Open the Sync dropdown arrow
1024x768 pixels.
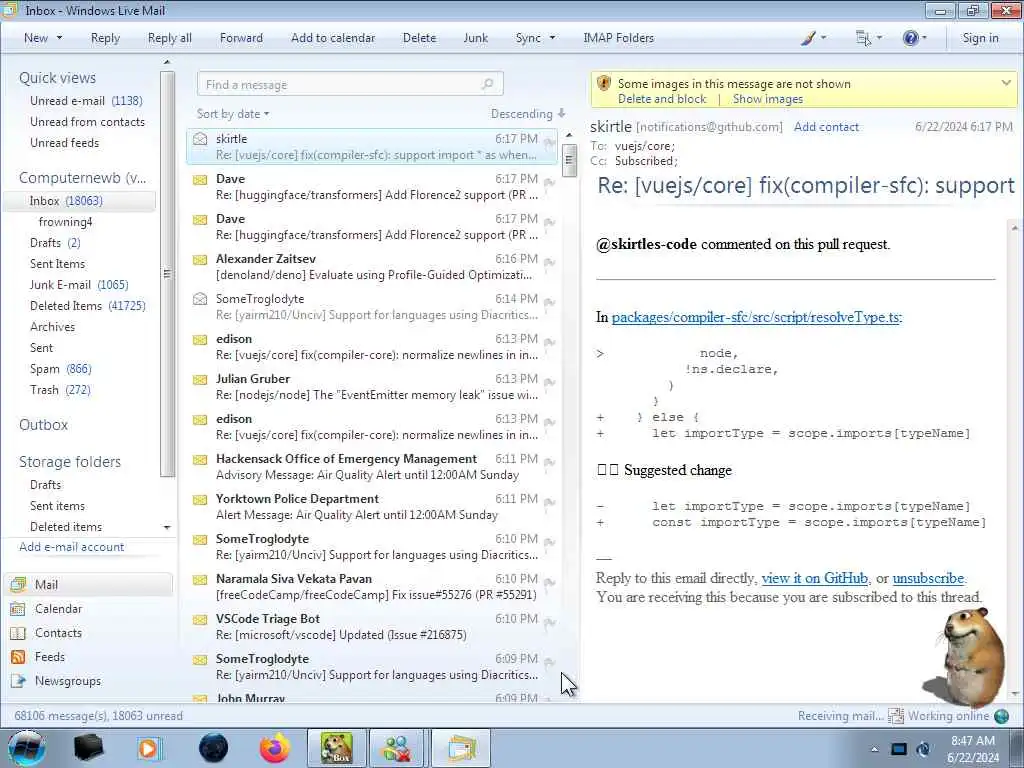552,38
